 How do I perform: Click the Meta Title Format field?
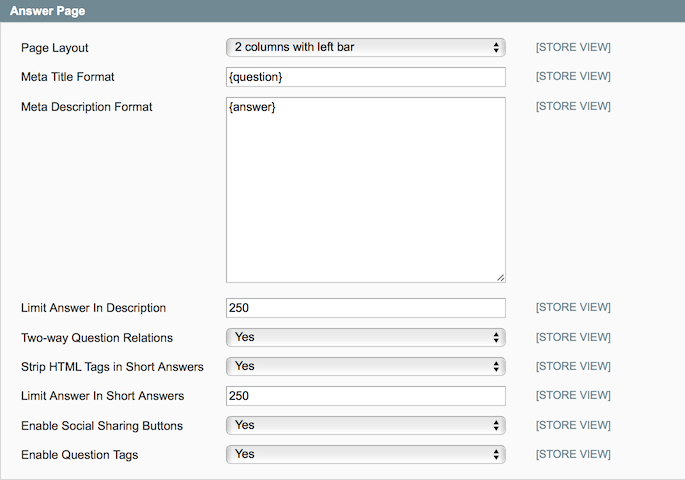tap(365, 77)
